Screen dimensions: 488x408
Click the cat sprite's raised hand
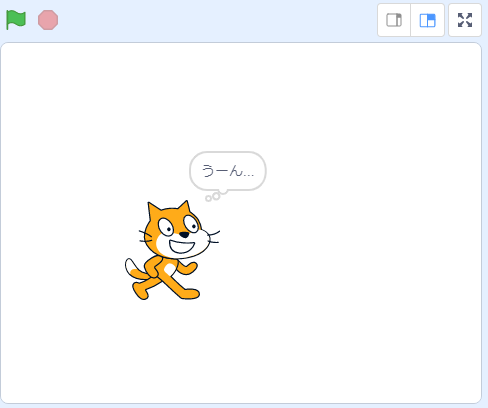tap(189, 268)
